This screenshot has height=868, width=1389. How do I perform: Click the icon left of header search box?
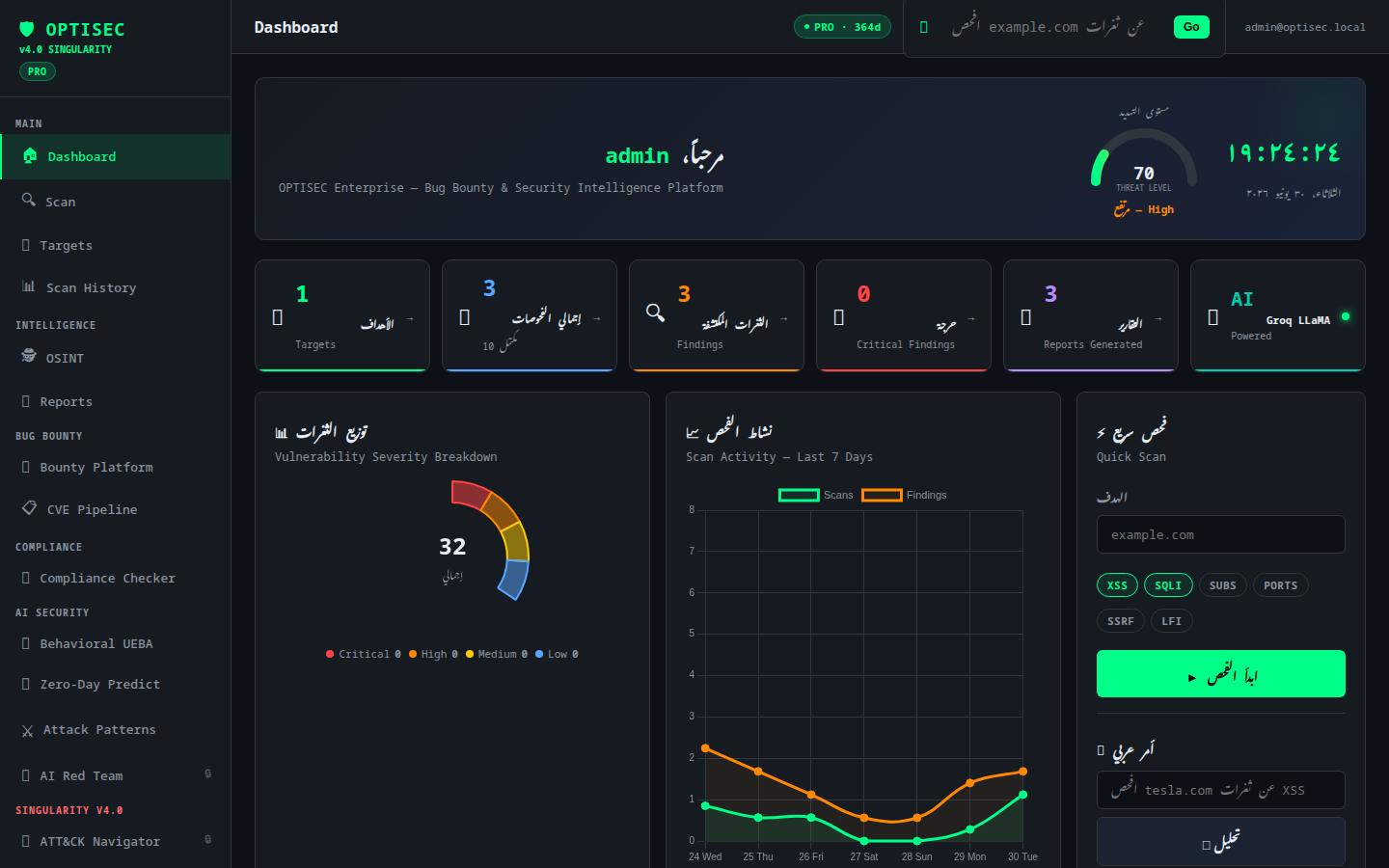click(924, 27)
